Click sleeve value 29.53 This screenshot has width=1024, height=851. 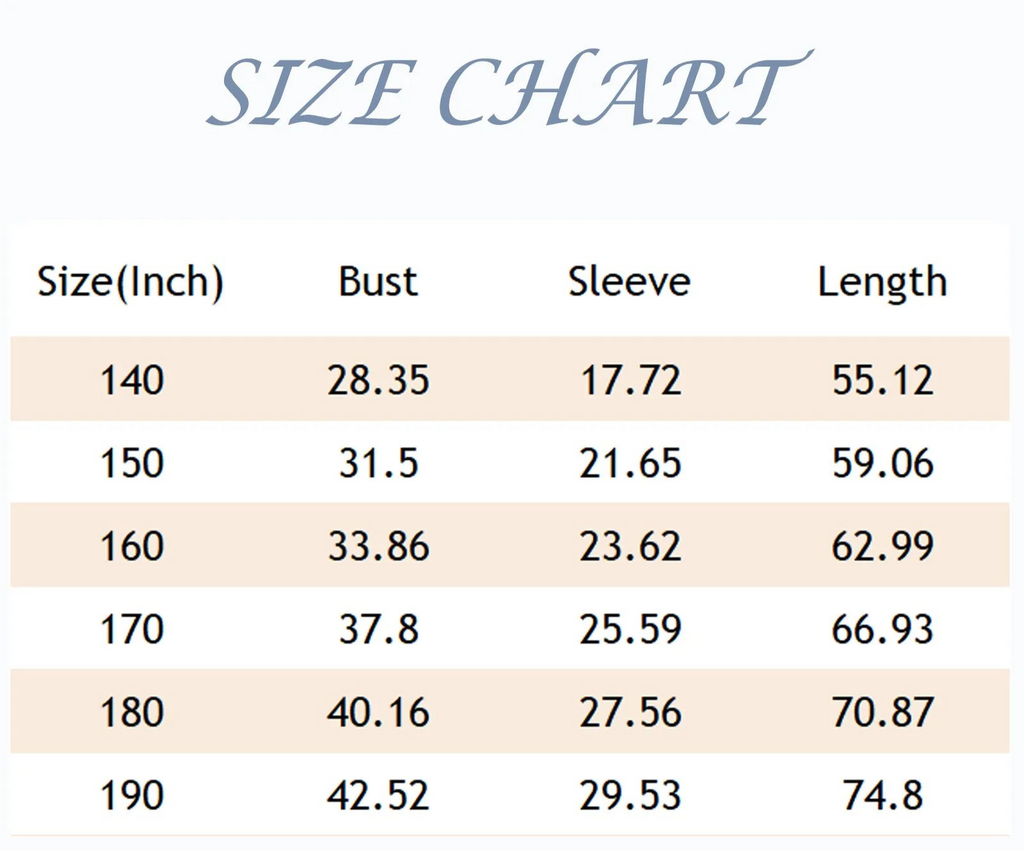[x=630, y=795]
